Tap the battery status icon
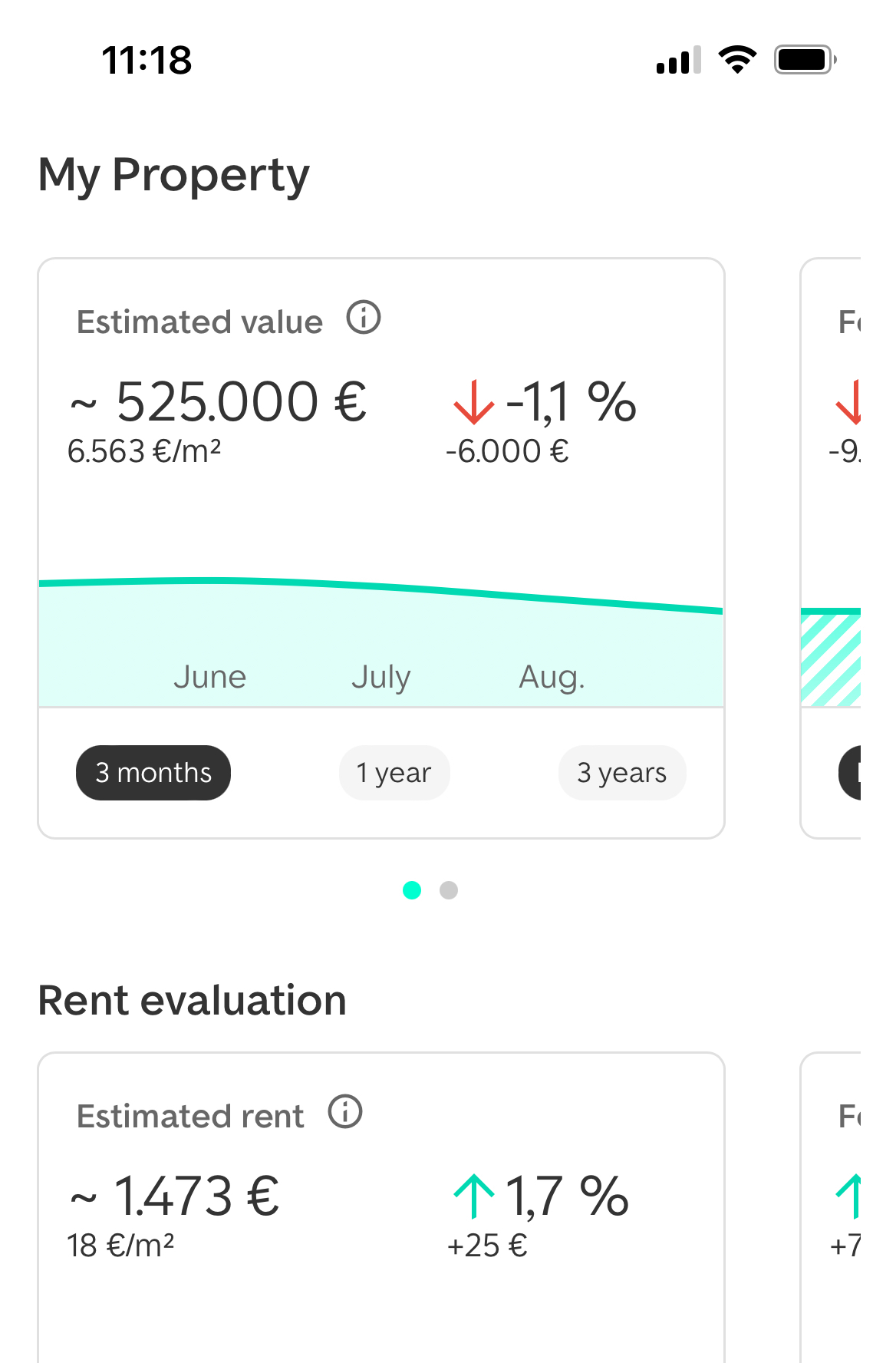Image resolution: width=896 pixels, height=1363 pixels. coord(805,60)
